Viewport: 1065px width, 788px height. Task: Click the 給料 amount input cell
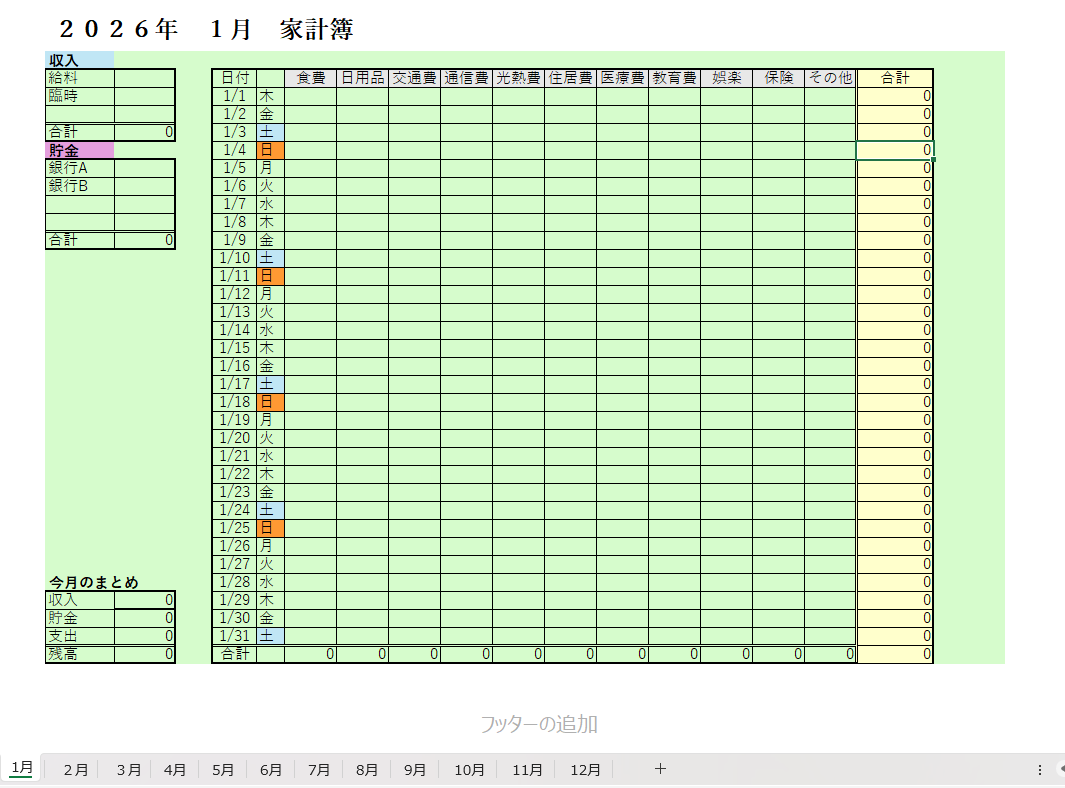coord(145,78)
